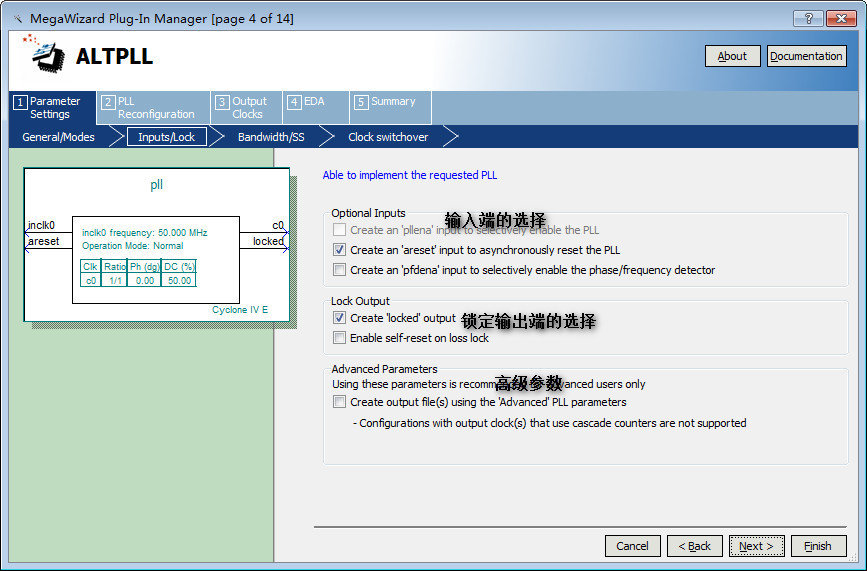
Task: Go to the EDA tab
Action: (316, 108)
